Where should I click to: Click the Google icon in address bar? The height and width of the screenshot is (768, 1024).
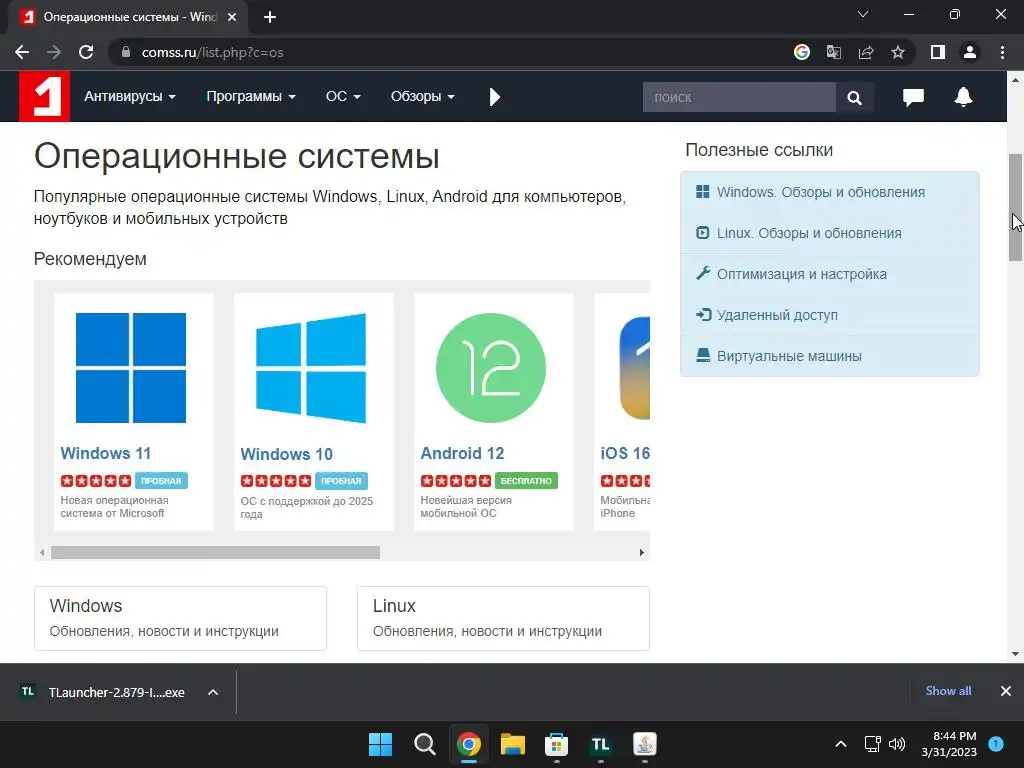(x=801, y=52)
